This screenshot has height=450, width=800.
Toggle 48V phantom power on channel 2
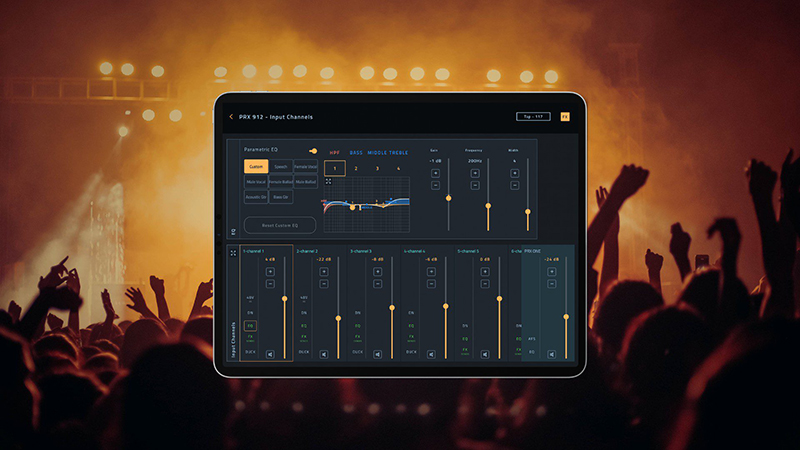point(304,298)
